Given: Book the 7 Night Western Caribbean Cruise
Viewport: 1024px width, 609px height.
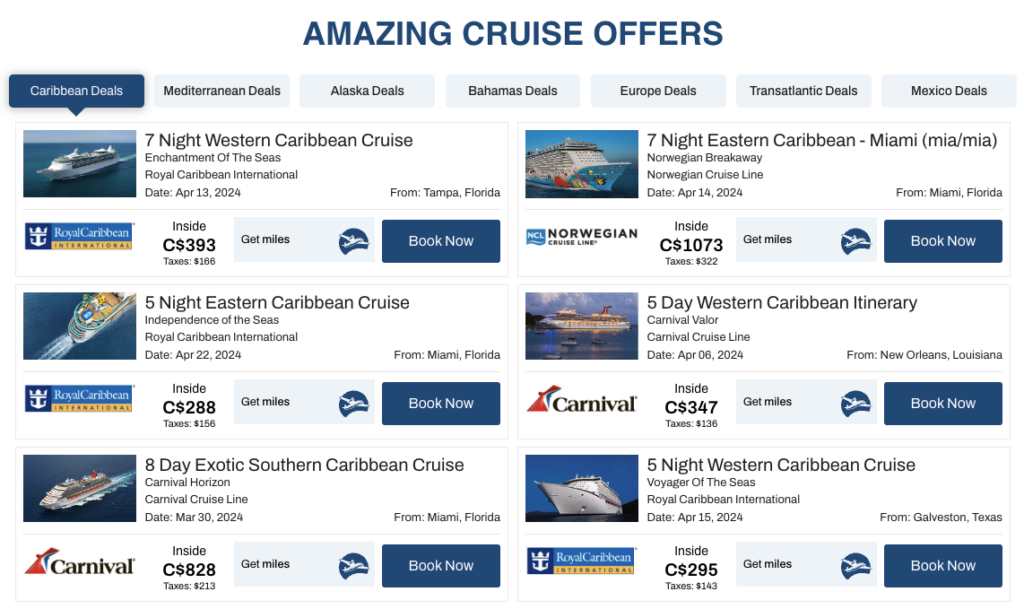Looking at the screenshot, I should (x=441, y=241).
